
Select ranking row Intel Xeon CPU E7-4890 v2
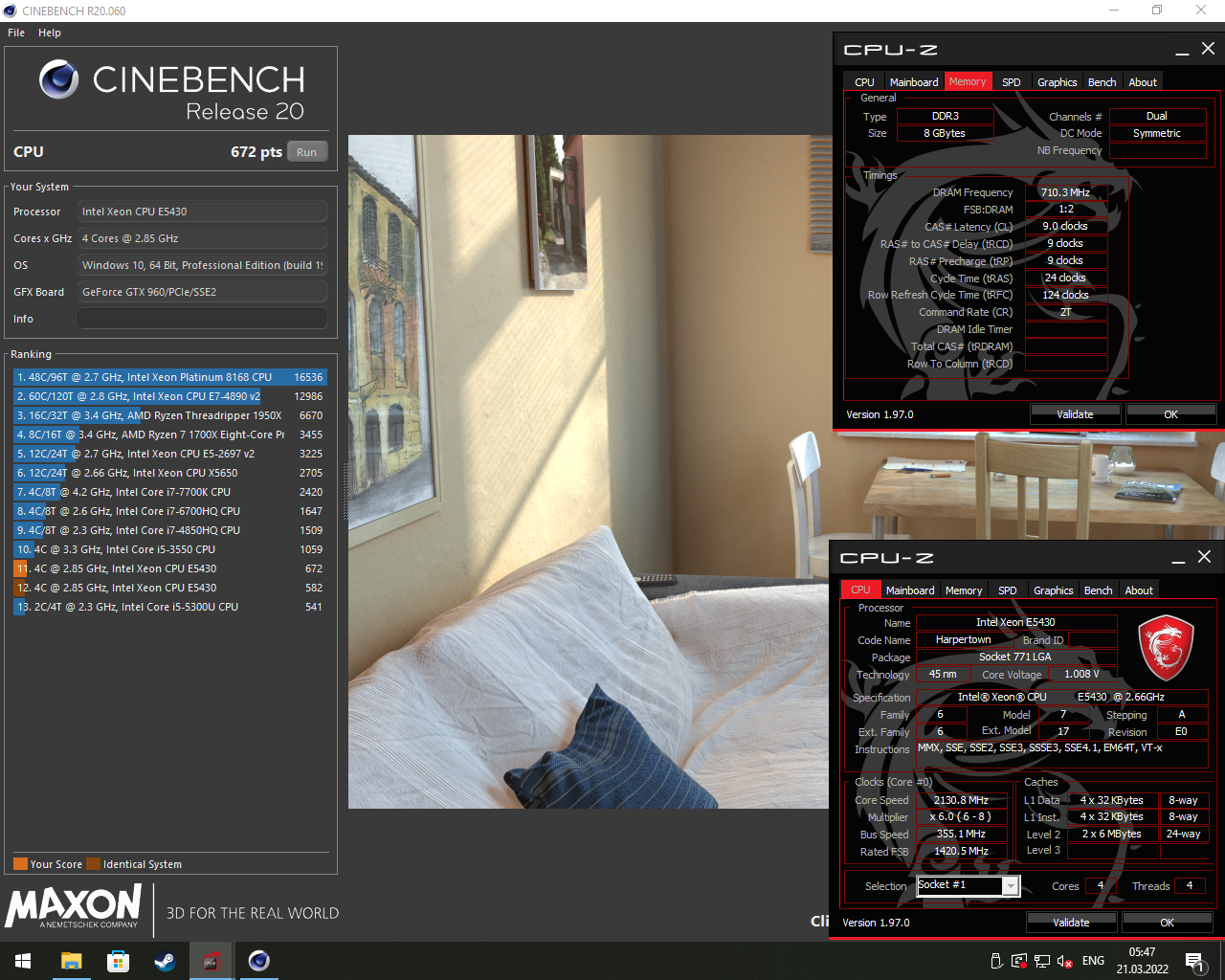point(169,396)
